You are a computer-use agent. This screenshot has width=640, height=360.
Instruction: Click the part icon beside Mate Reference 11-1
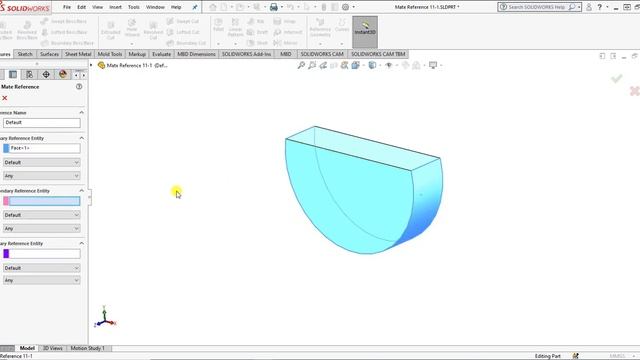click(101, 65)
